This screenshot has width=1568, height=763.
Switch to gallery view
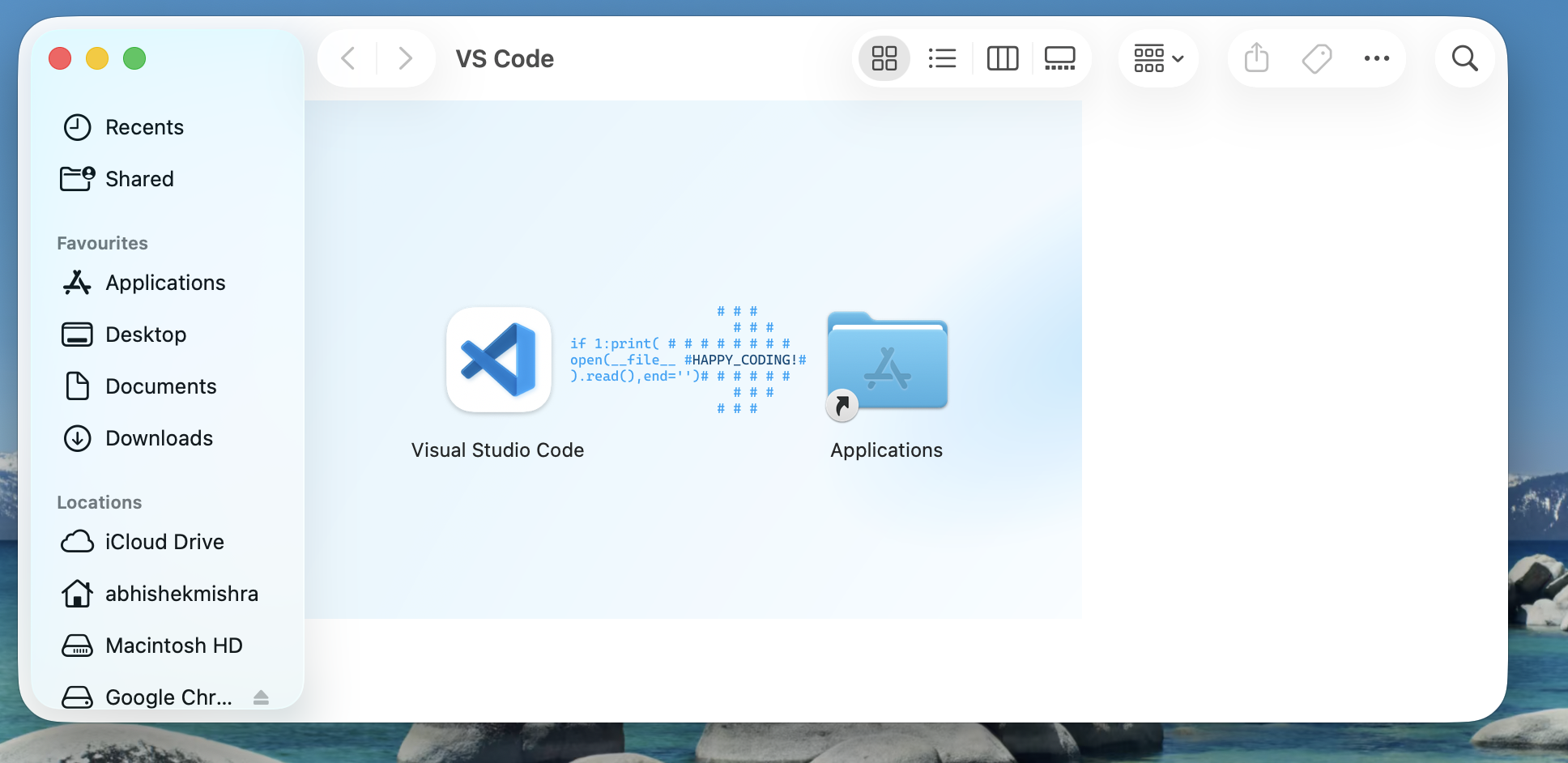pos(1059,58)
